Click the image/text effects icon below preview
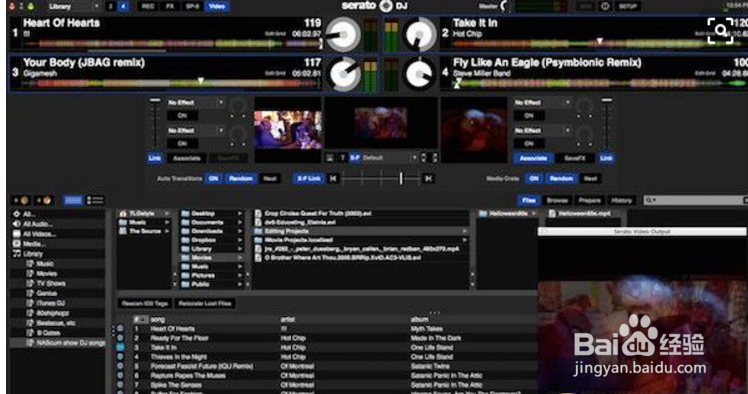 coord(330,158)
